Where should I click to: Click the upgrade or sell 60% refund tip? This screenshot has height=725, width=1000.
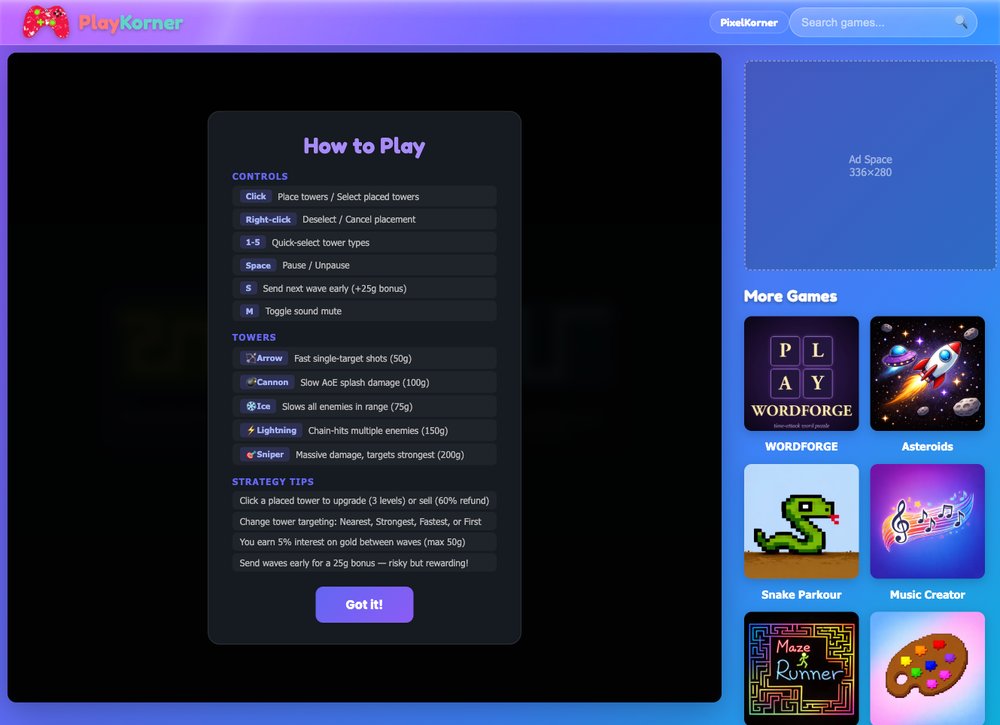[x=364, y=501]
